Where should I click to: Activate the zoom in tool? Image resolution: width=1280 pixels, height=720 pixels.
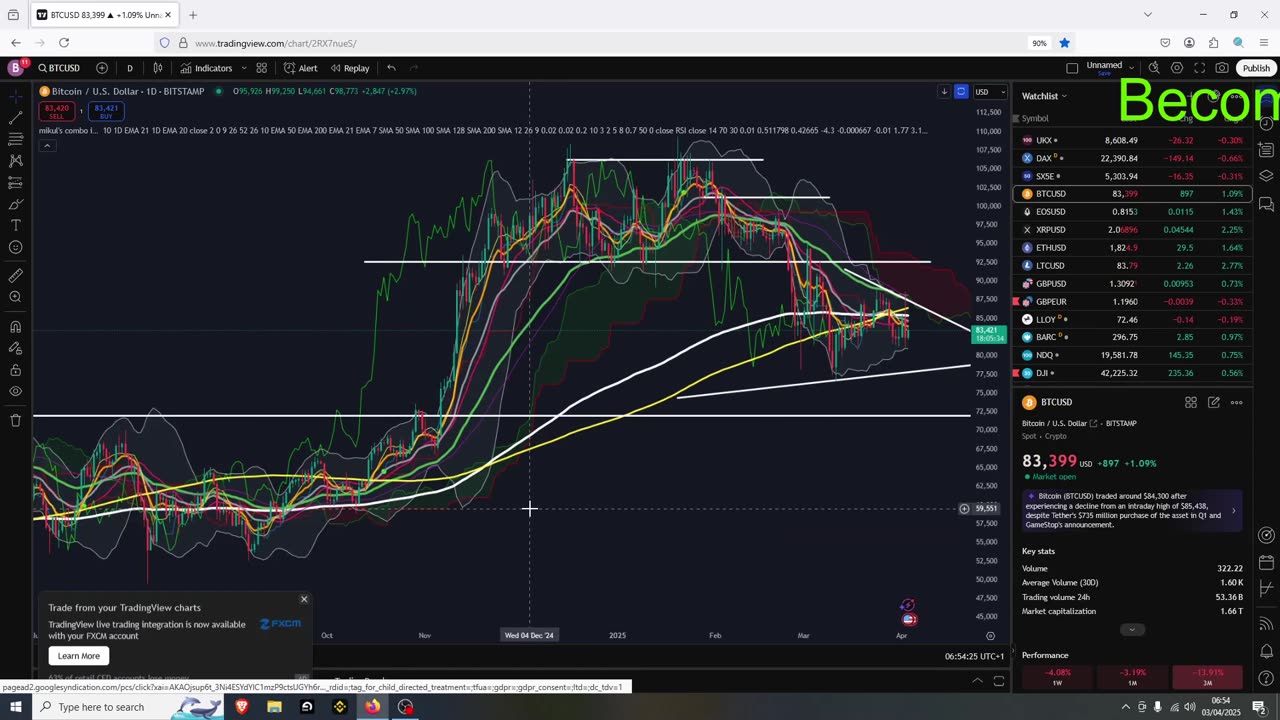coord(15,298)
